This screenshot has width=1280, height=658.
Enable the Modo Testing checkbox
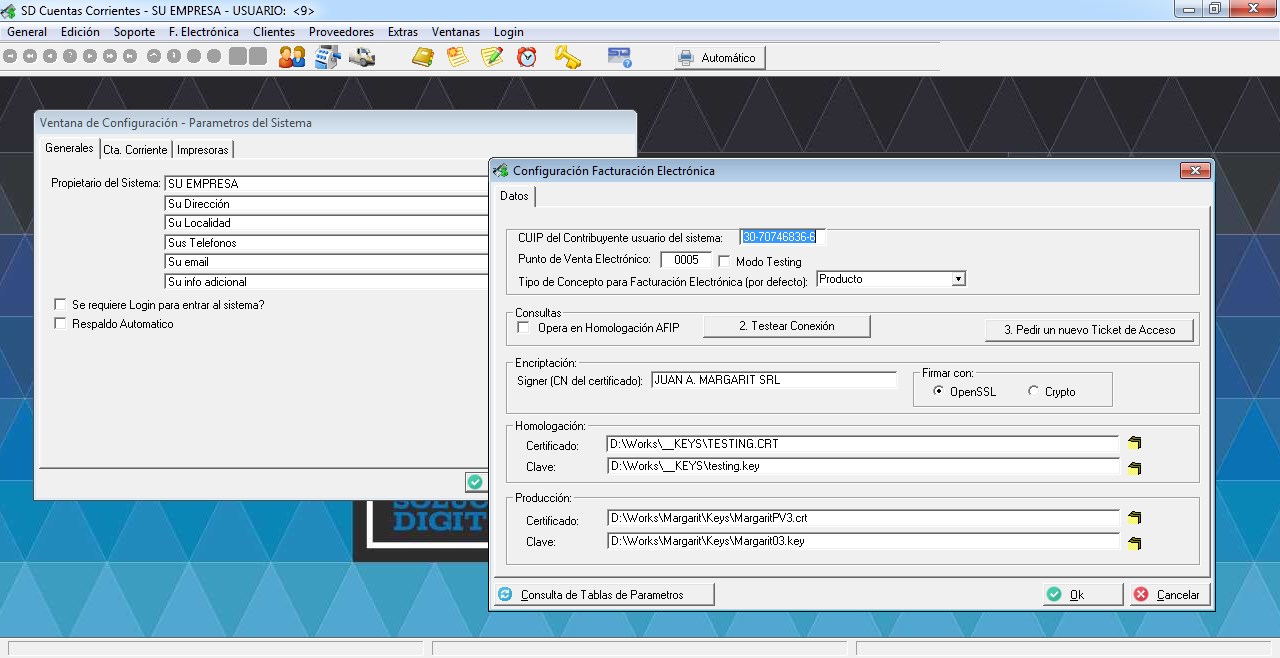(724, 261)
